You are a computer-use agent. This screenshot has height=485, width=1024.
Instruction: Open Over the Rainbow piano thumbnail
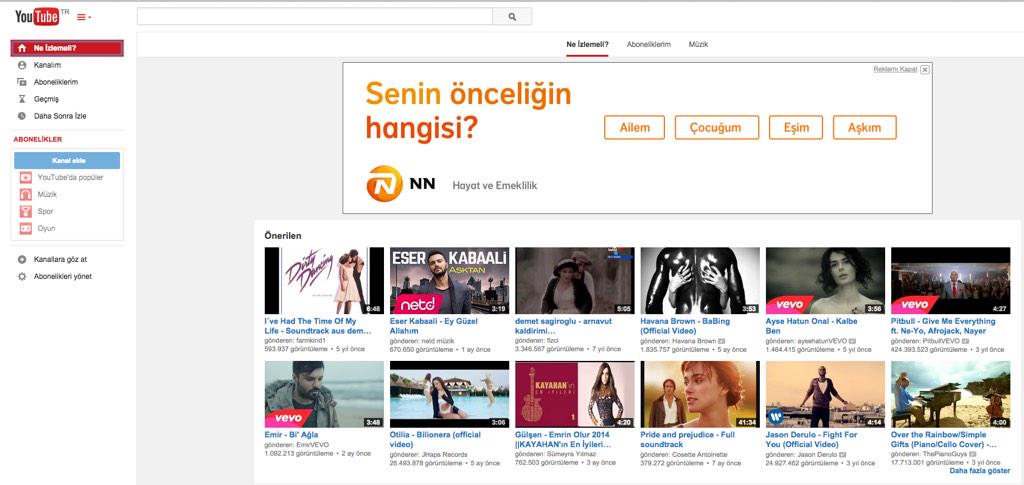950,394
